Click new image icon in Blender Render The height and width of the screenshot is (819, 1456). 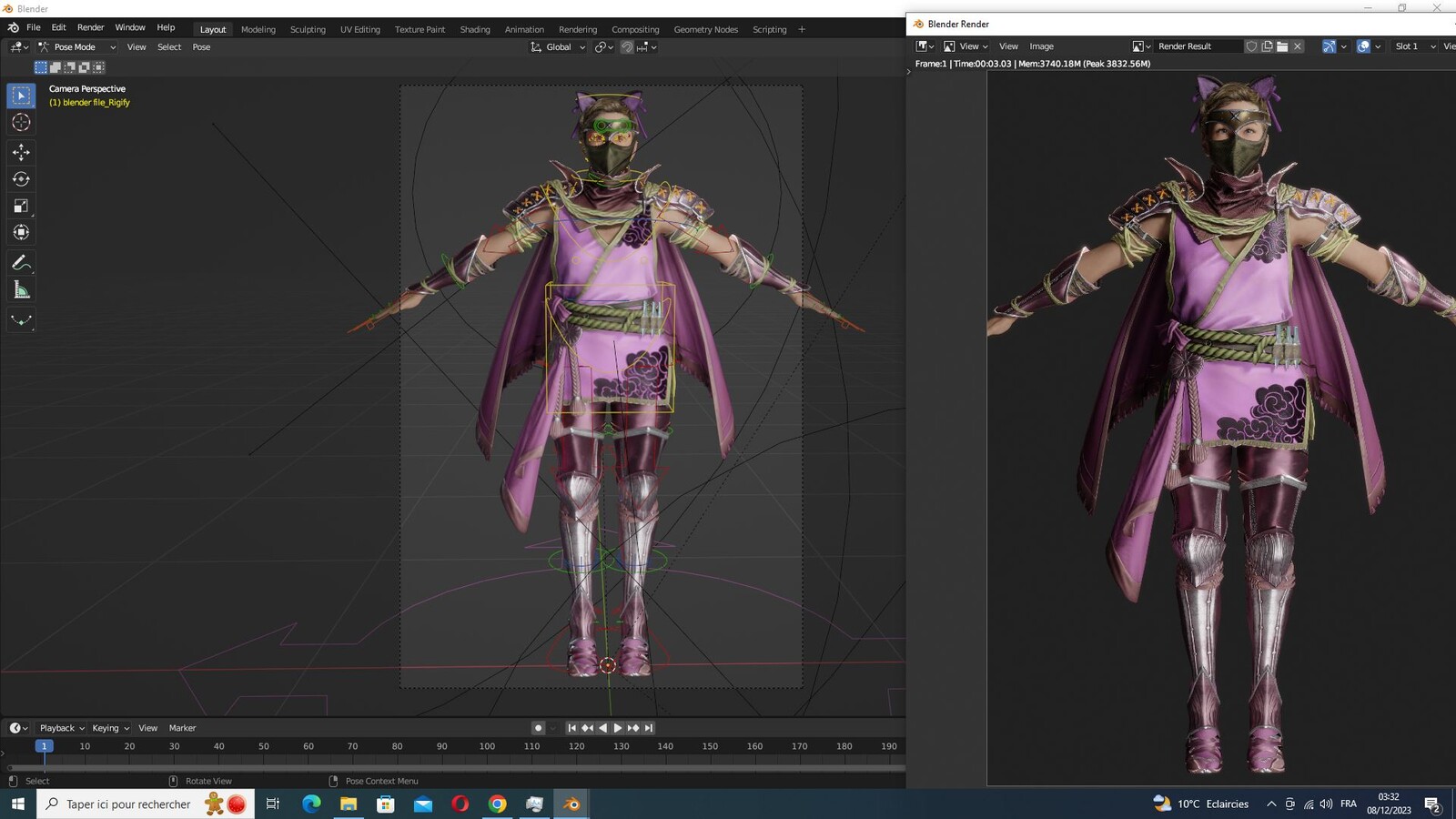point(1267,46)
